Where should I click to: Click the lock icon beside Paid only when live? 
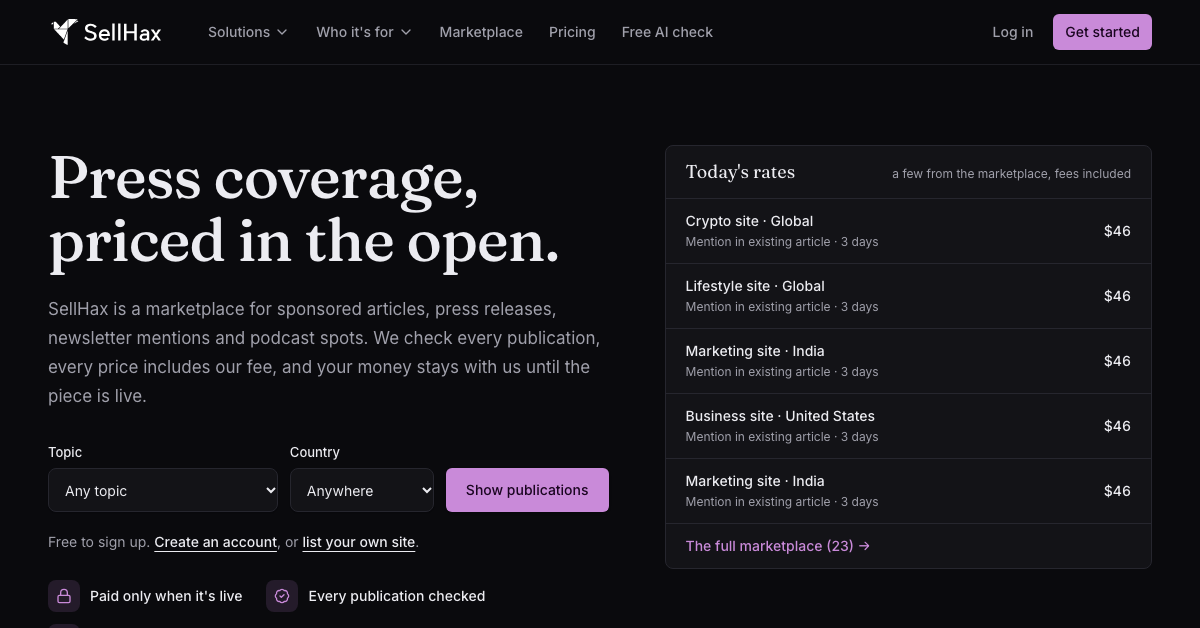pyautogui.click(x=64, y=596)
